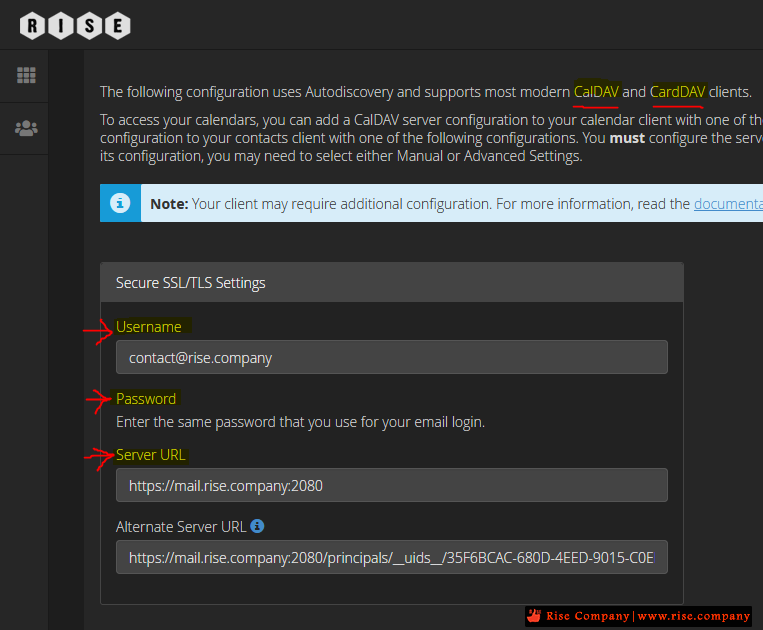This screenshot has height=630, width=763.
Task: Click the Alternate Server URL label
Action: (x=181, y=527)
